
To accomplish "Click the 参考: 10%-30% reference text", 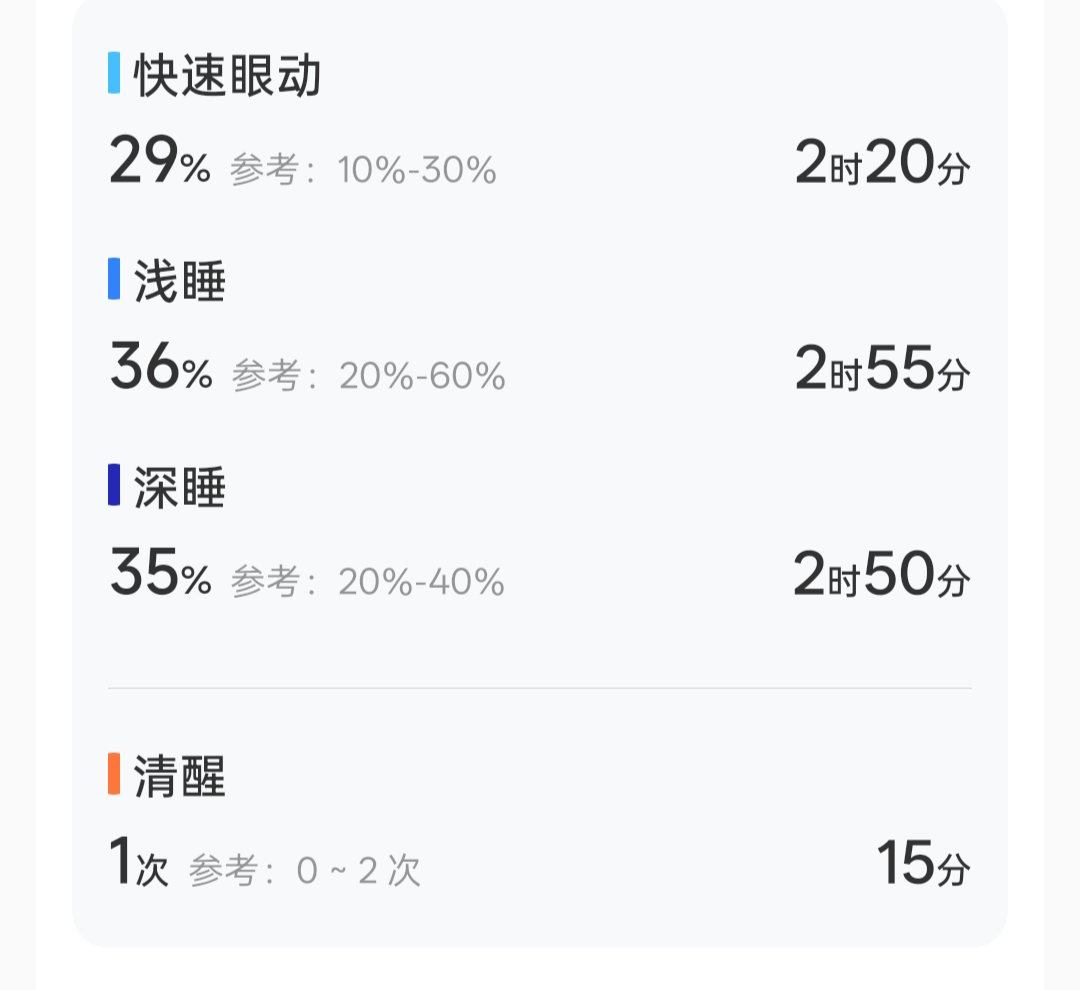I will click(363, 171).
